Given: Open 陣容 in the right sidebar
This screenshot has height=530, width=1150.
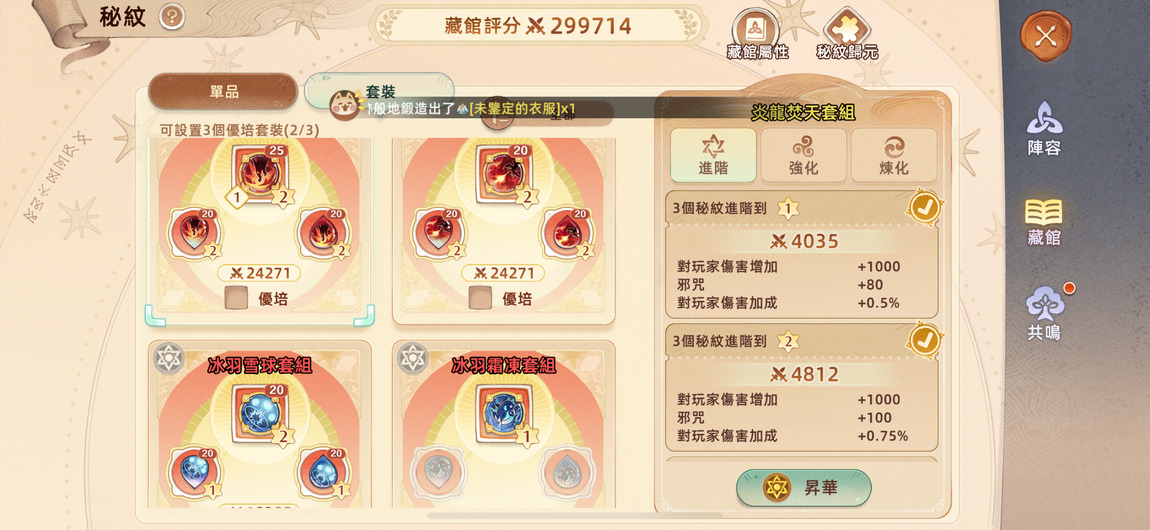Looking at the screenshot, I should click(1044, 128).
